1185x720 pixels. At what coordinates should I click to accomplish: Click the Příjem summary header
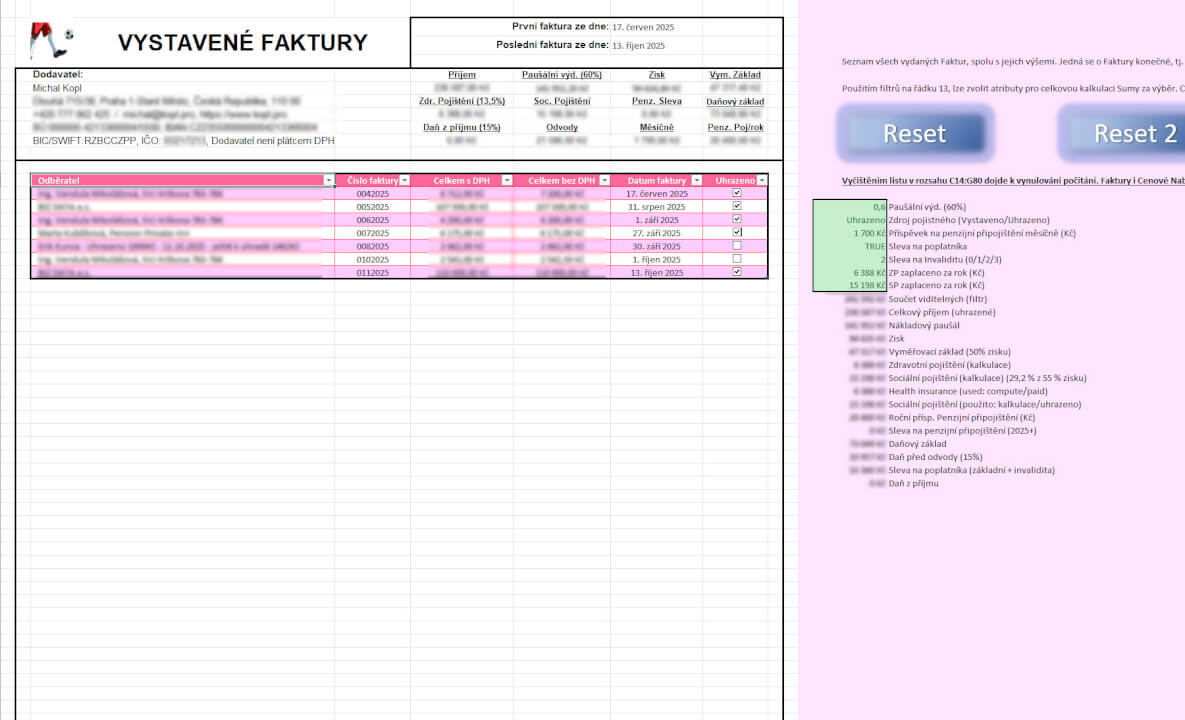coord(462,75)
